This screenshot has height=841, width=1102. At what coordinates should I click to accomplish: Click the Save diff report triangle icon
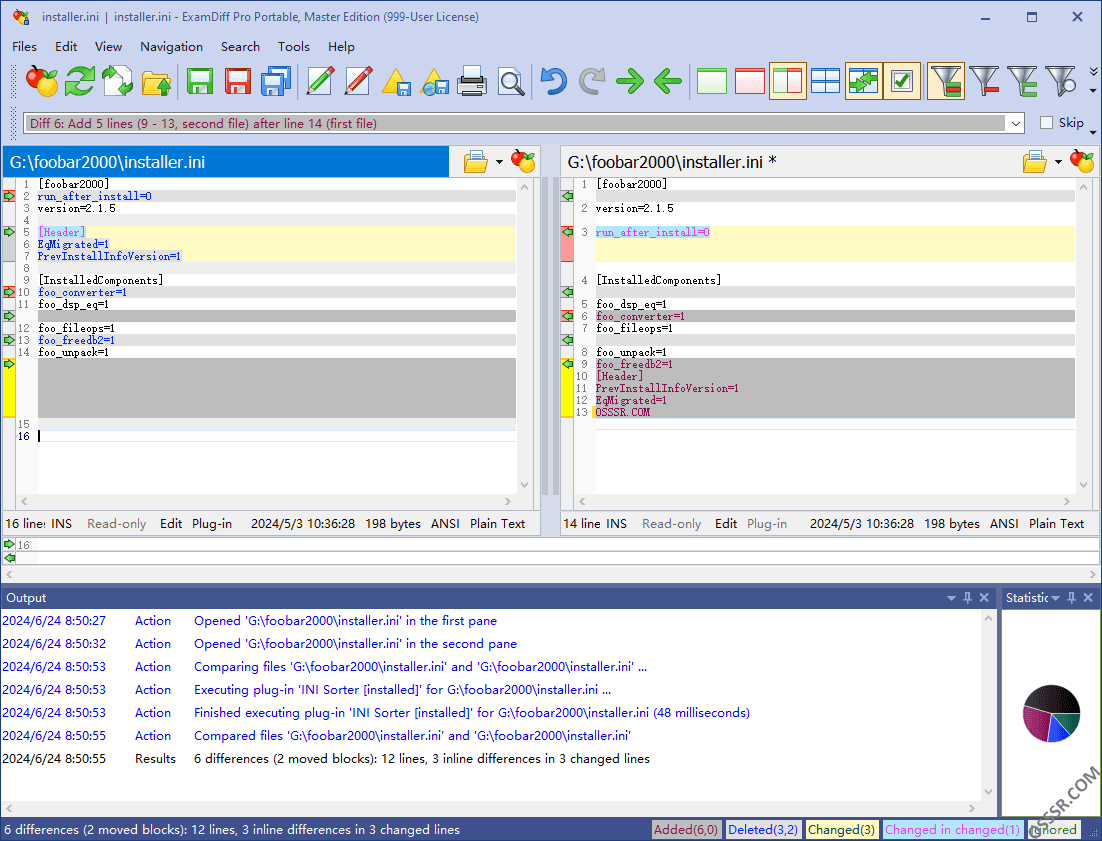(x=396, y=82)
